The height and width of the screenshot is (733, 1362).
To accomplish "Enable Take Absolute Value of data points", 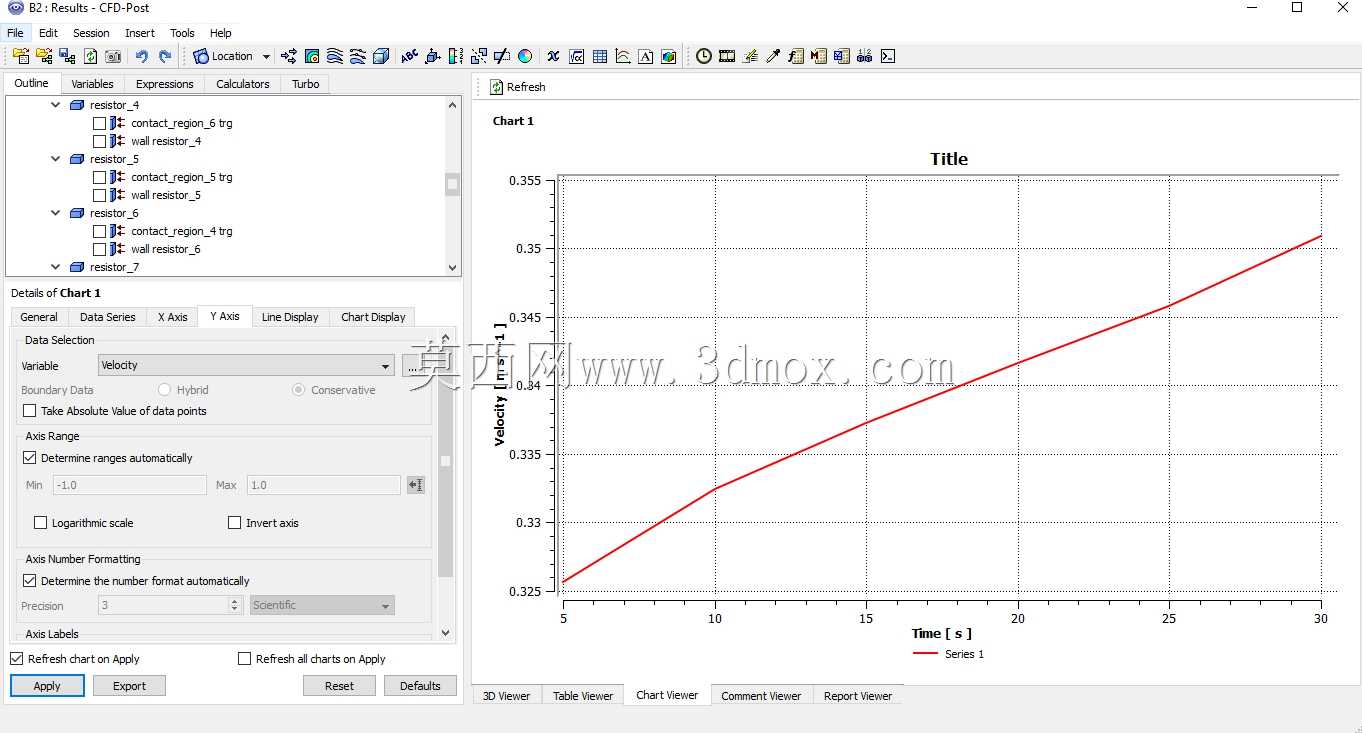I will (x=29, y=411).
